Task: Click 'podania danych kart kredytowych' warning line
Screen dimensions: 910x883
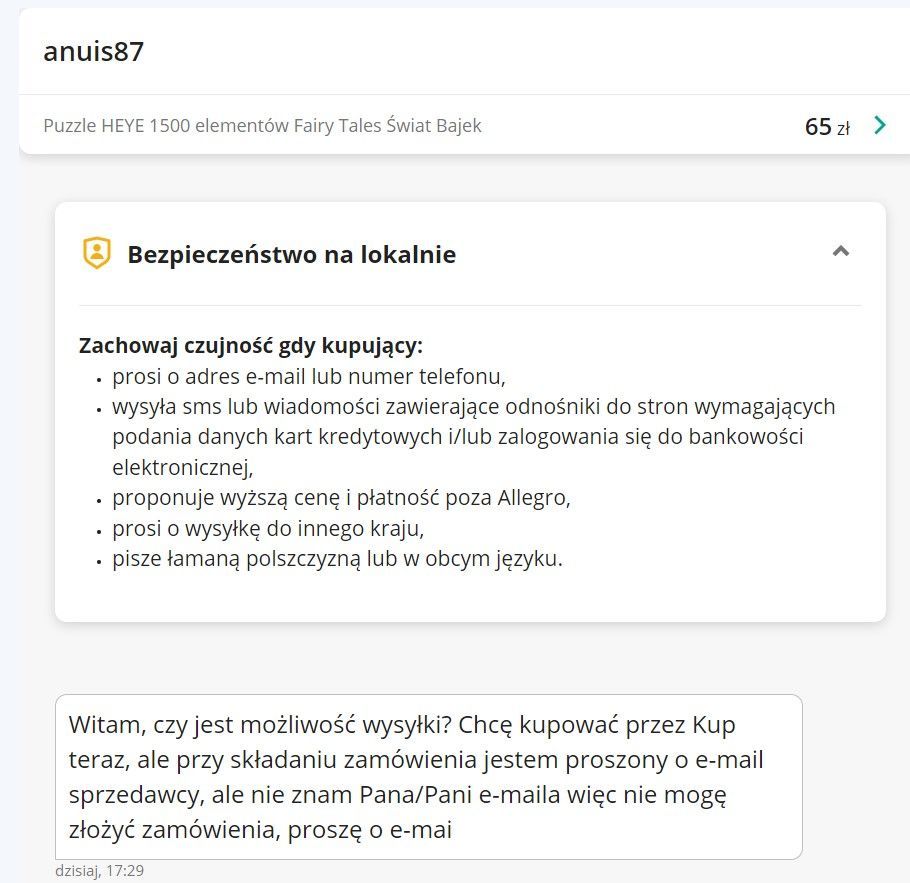Action: (457, 437)
